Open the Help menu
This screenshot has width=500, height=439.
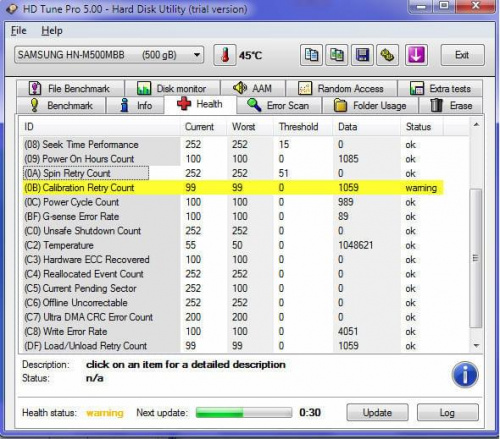[x=52, y=31]
